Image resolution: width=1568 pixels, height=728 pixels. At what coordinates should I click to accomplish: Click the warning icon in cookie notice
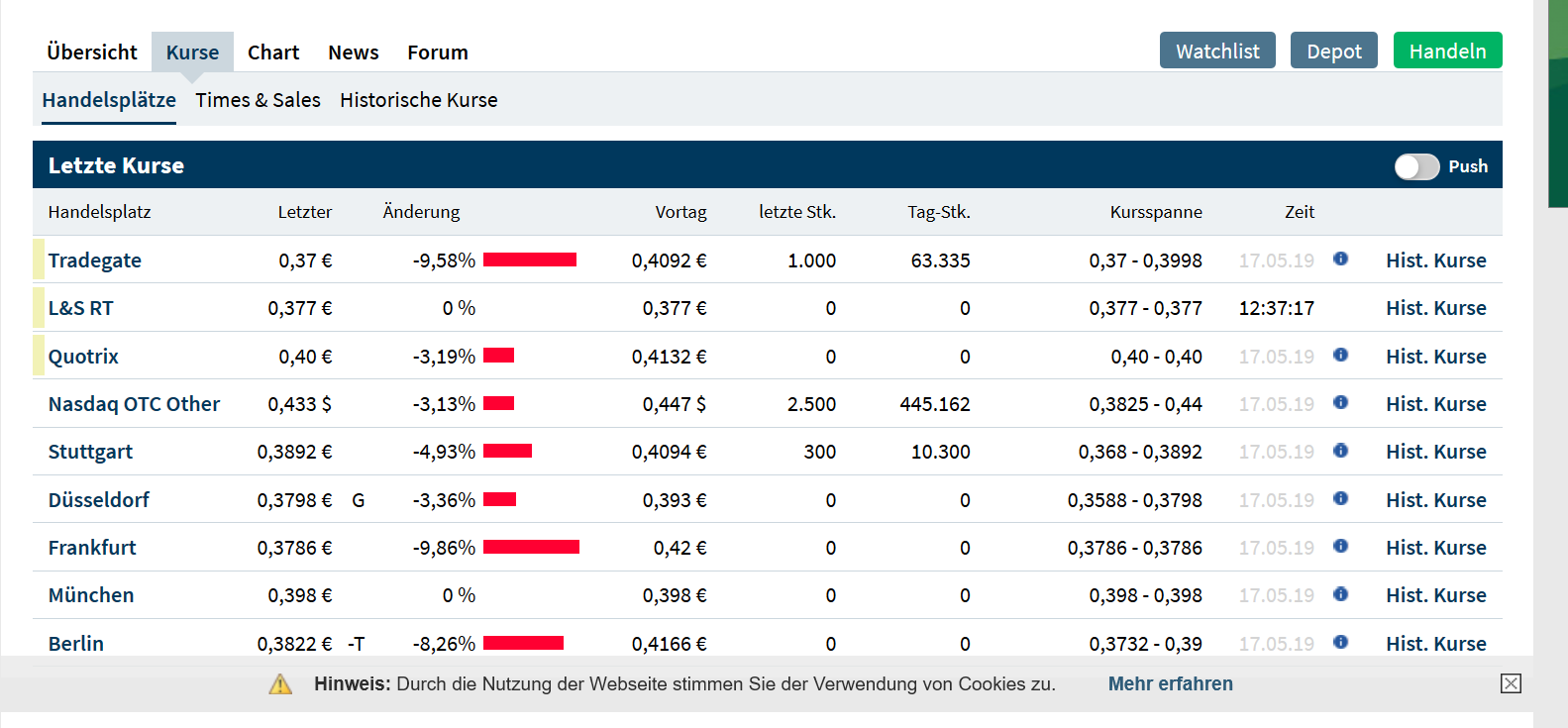pyautogui.click(x=280, y=684)
